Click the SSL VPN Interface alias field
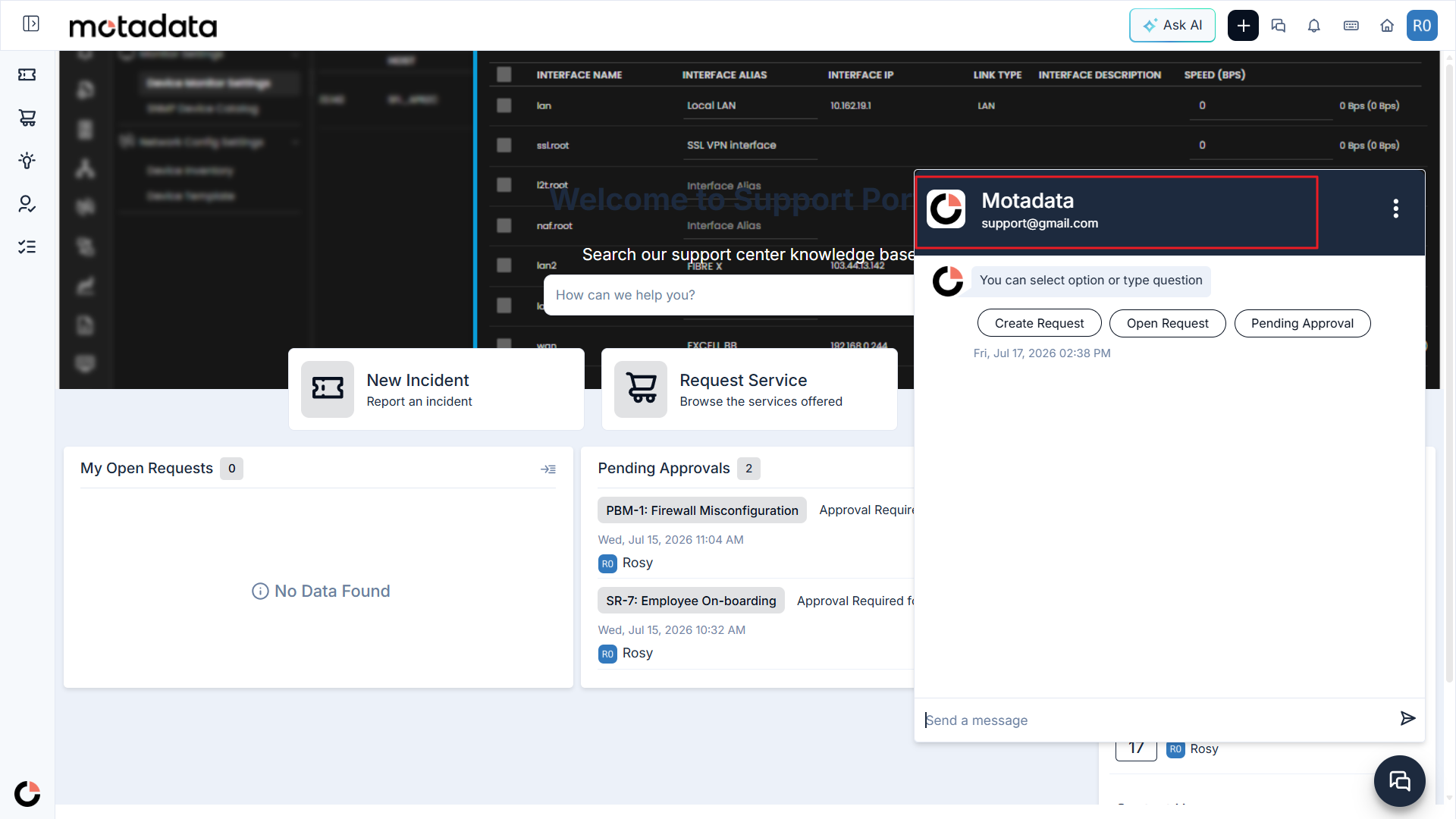 750,146
